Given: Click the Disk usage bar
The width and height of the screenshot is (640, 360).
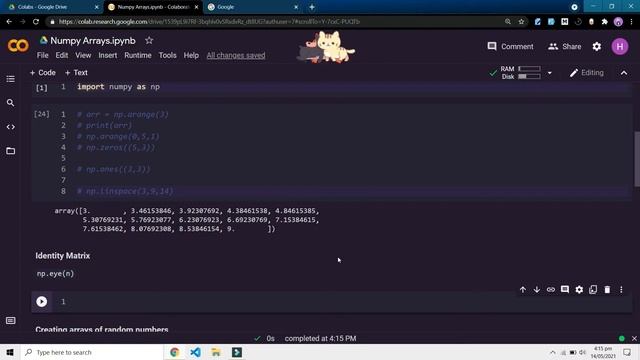Looking at the screenshot, I should point(529,76).
